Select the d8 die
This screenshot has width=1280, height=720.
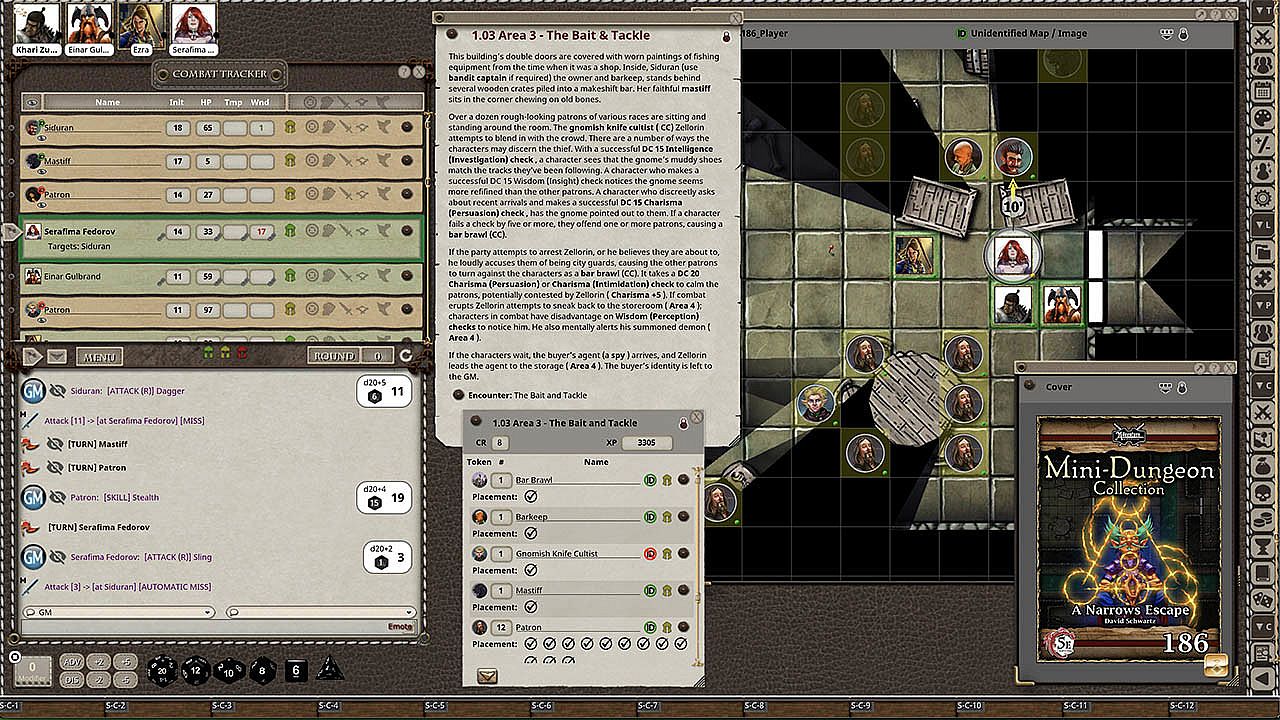click(262, 670)
